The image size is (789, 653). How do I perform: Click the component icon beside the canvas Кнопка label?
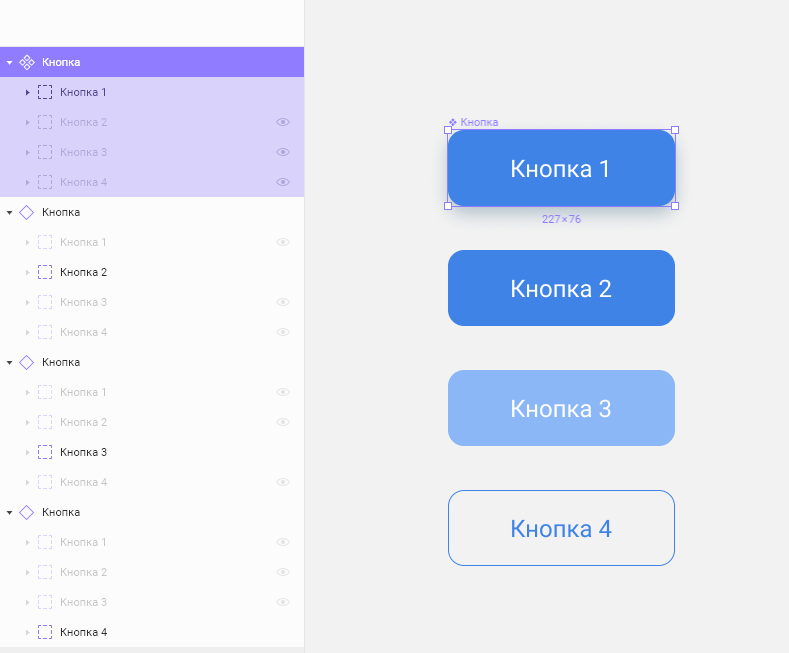pyautogui.click(x=453, y=122)
